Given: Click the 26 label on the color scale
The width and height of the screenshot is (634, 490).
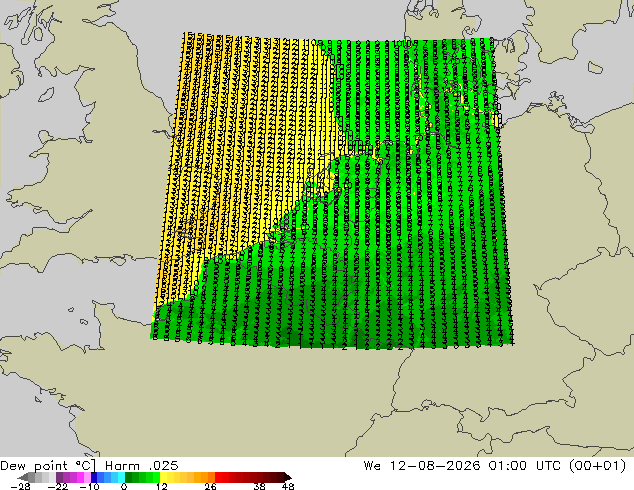Looking at the screenshot, I should tap(210, 486).
